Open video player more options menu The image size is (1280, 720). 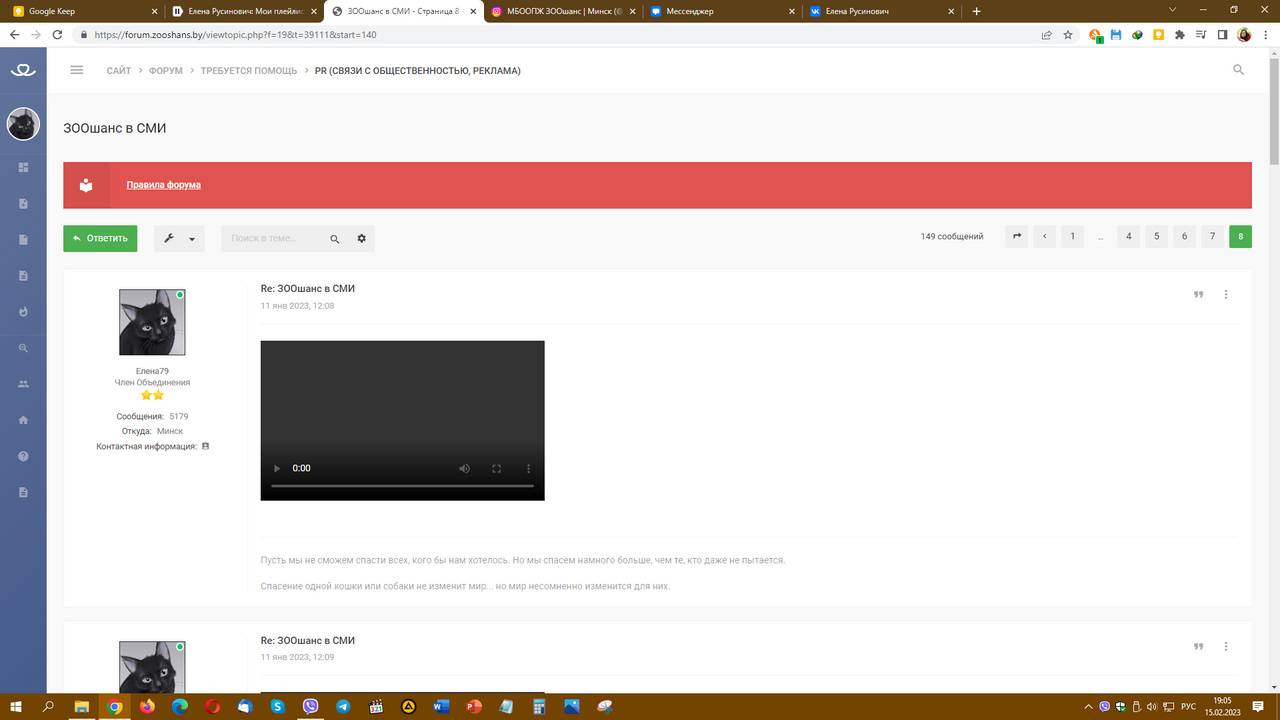pos(528,468)
